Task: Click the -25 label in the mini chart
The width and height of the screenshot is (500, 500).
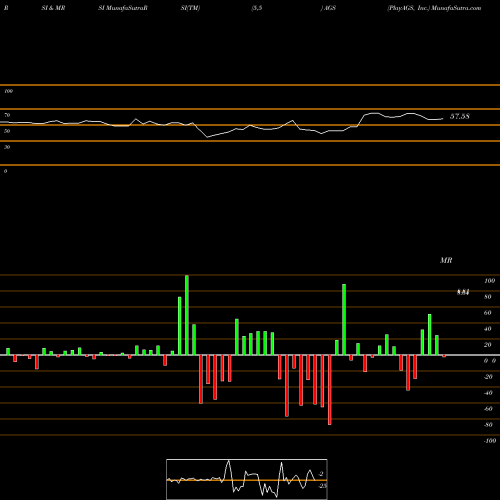Action: [322, 486]
